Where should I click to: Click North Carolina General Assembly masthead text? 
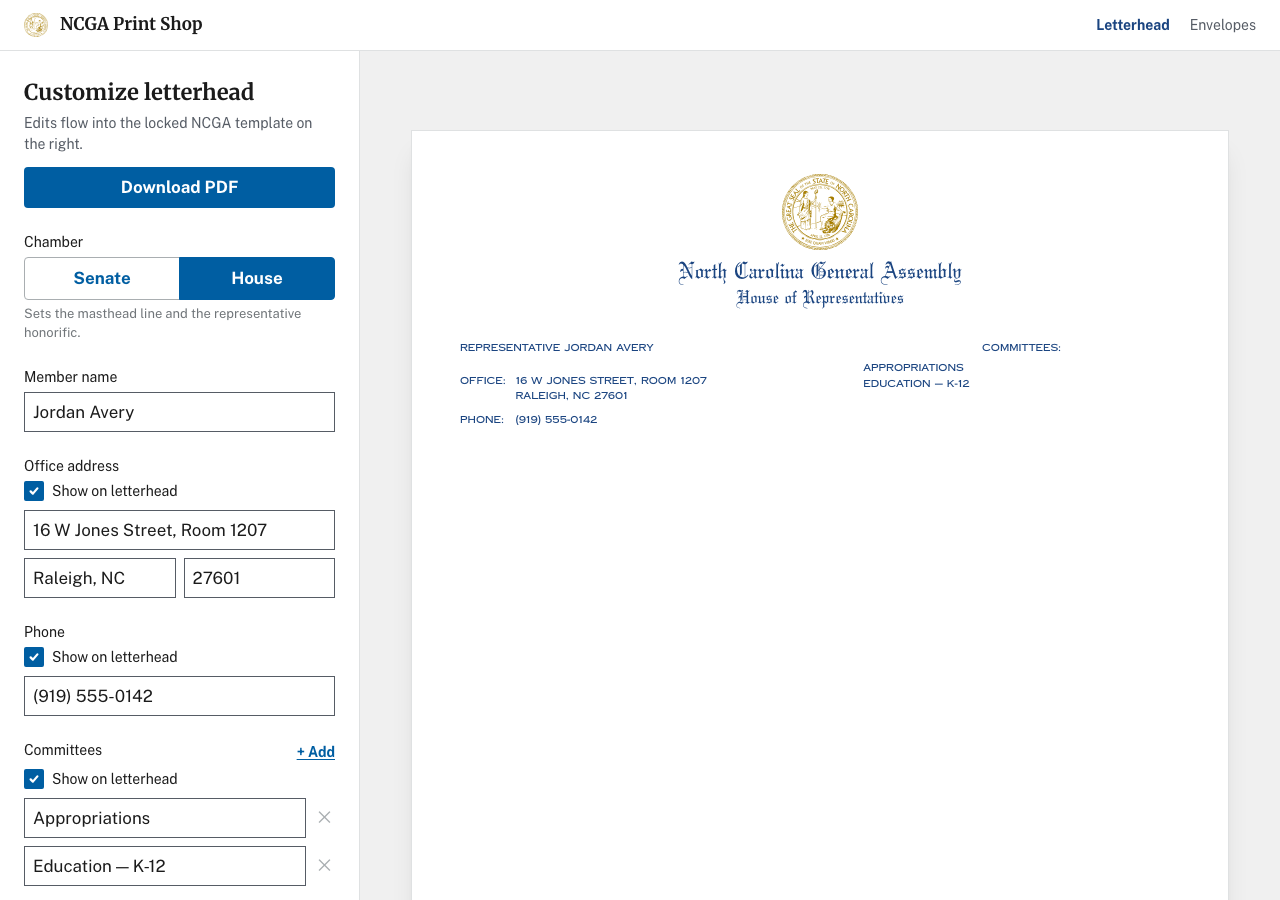point(820,272)
